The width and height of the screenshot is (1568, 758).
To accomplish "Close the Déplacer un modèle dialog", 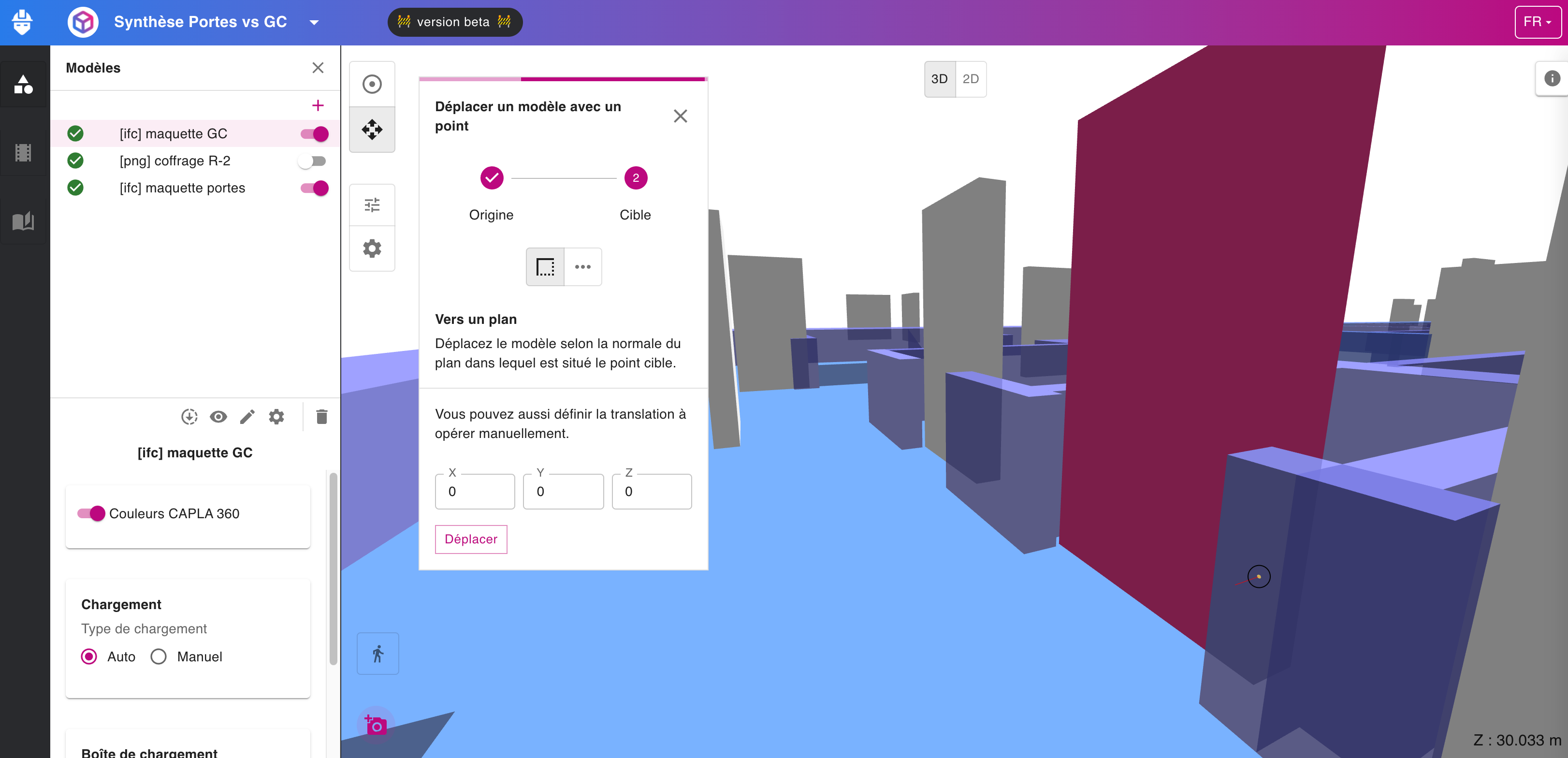I will tap(681, 116).
